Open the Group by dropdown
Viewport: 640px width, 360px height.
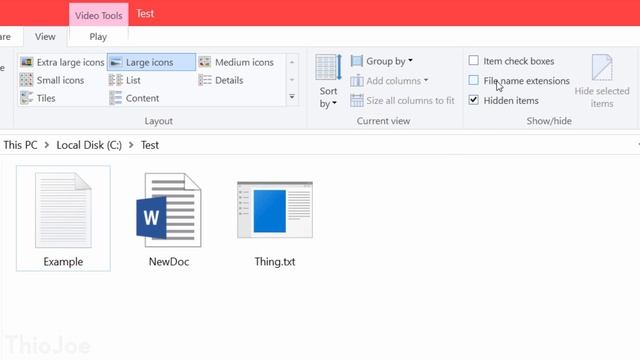click(x=382, y=61)
